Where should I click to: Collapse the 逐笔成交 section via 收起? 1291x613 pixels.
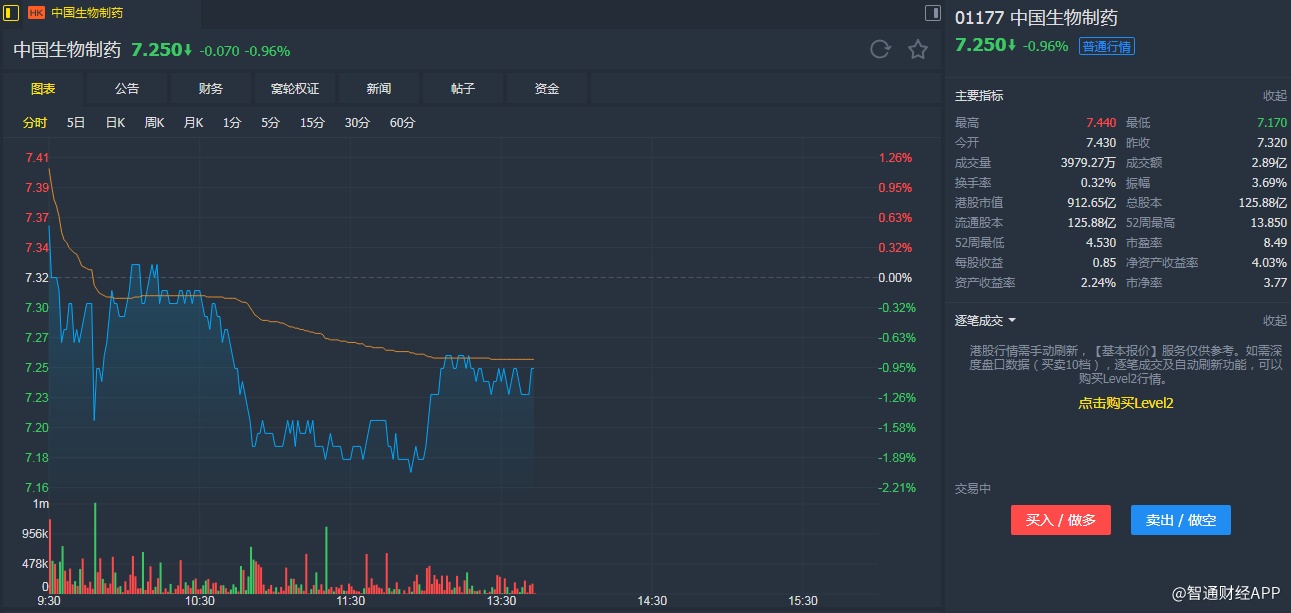click(1274, 321)
